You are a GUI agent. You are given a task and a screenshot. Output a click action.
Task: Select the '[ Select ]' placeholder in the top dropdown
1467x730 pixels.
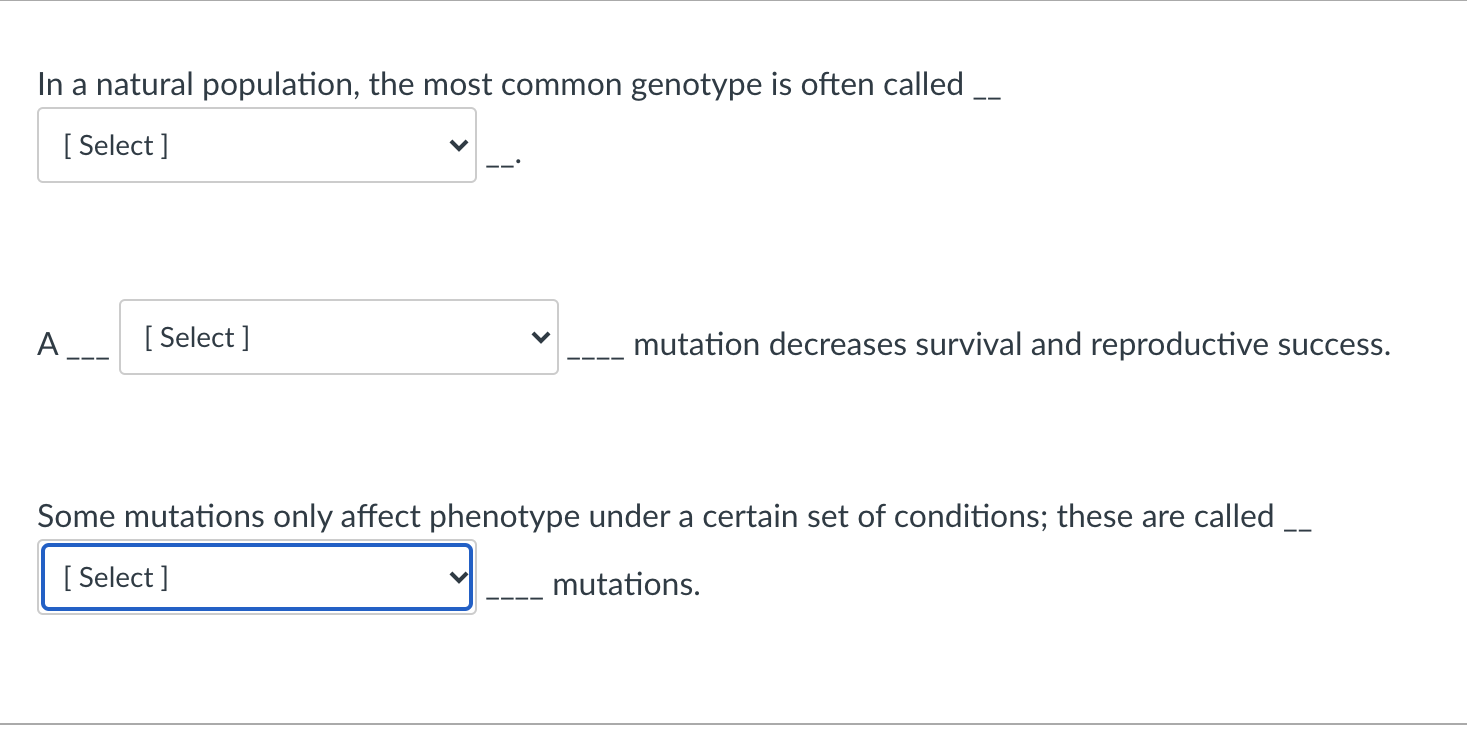[116, 145]
